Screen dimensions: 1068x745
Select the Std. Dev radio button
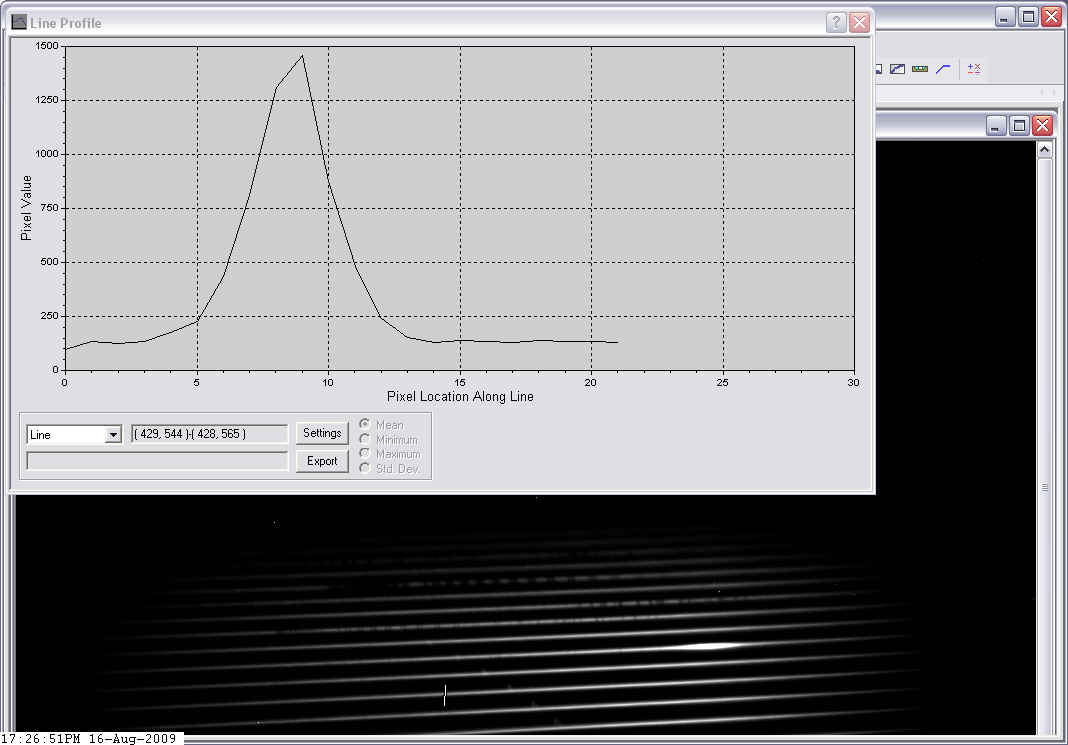366,466
